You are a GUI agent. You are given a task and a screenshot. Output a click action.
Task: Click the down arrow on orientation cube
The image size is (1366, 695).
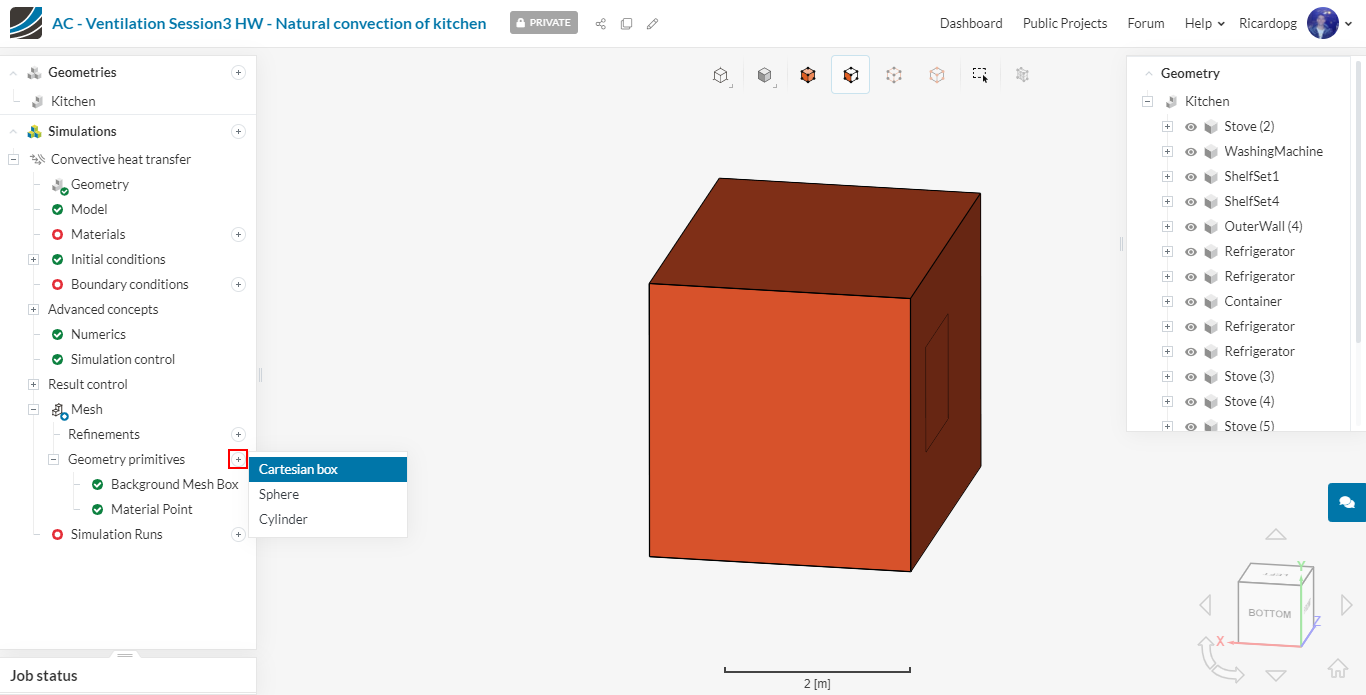point(1275,675)
